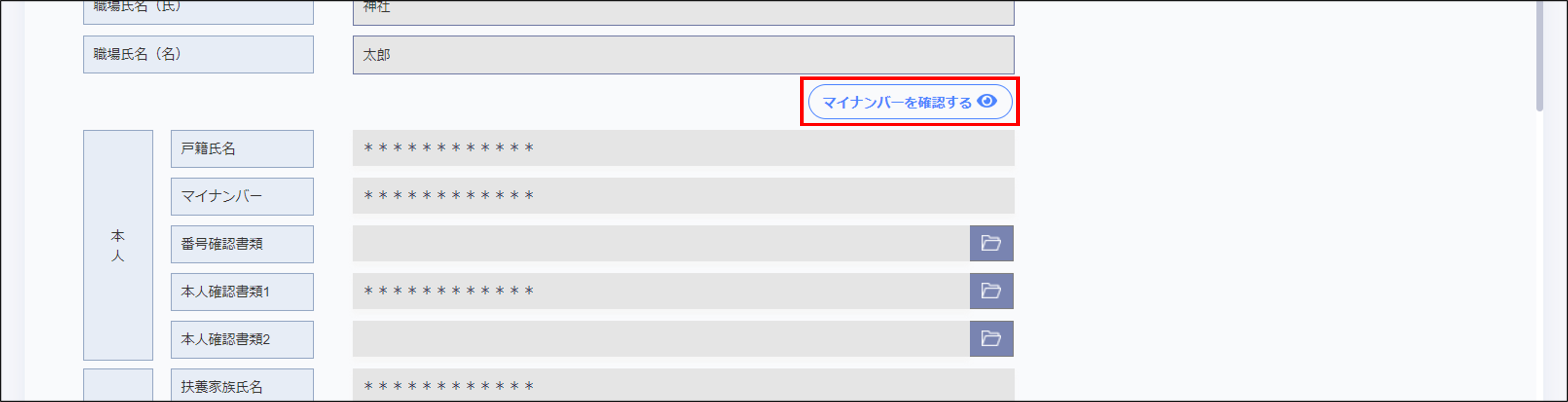Open folder icon for 番号確認書類
Viewport: 1568px width, 402px height.
(991, 244)
